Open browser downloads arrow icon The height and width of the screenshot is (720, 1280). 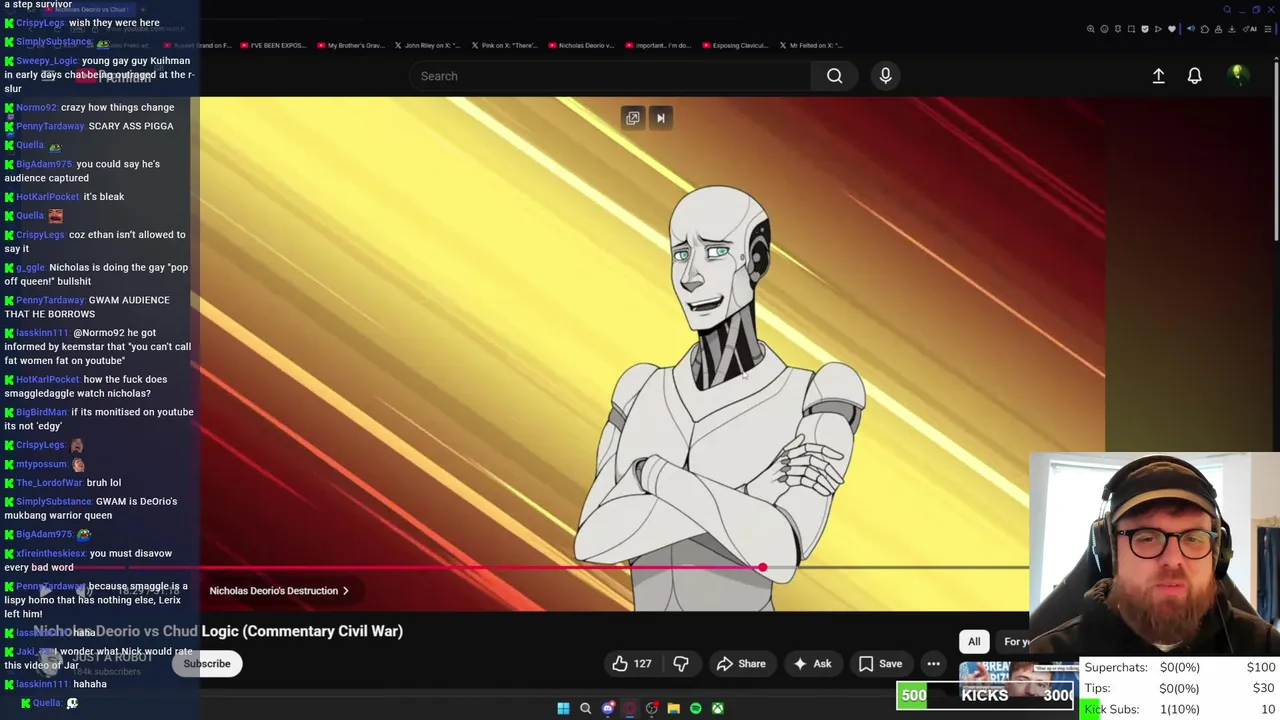pos(1232,29)
